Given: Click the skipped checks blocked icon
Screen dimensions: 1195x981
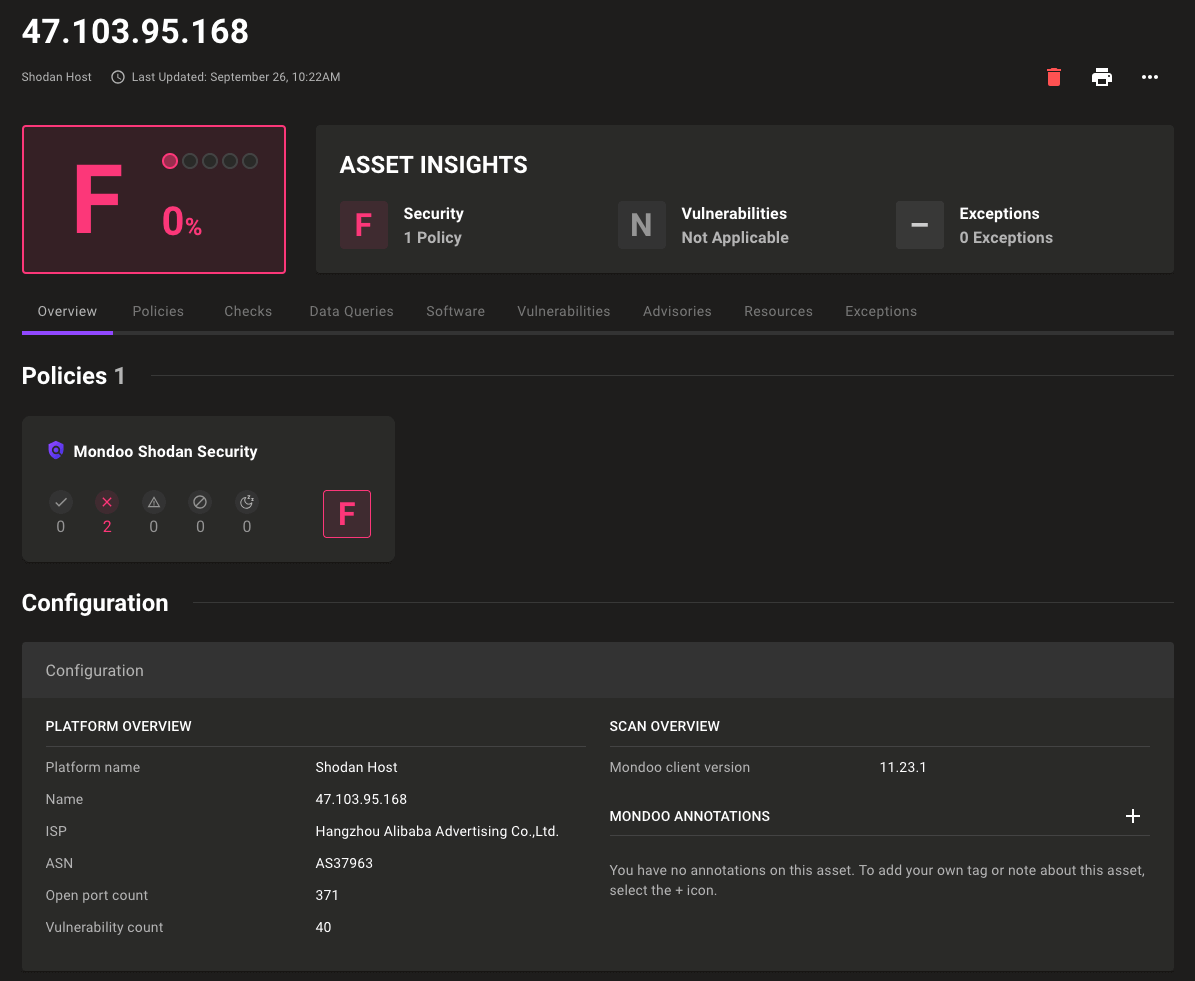Looking at the screenshot, I should [x=200, y=502].
